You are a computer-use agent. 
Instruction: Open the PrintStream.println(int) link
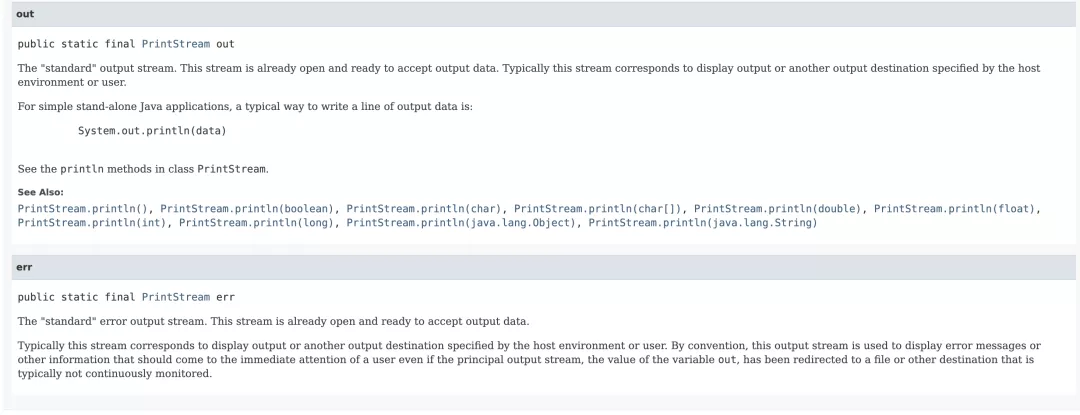coord(93,222)
